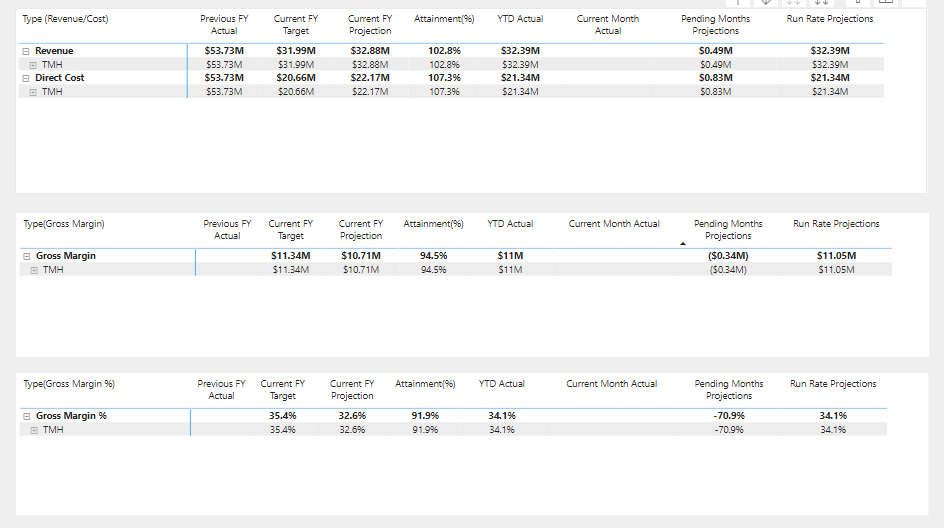The image size is (944, 528).
Task: Sort Revenue/Cost table by Previous FY Actual
Action: [x=224, y=25]
